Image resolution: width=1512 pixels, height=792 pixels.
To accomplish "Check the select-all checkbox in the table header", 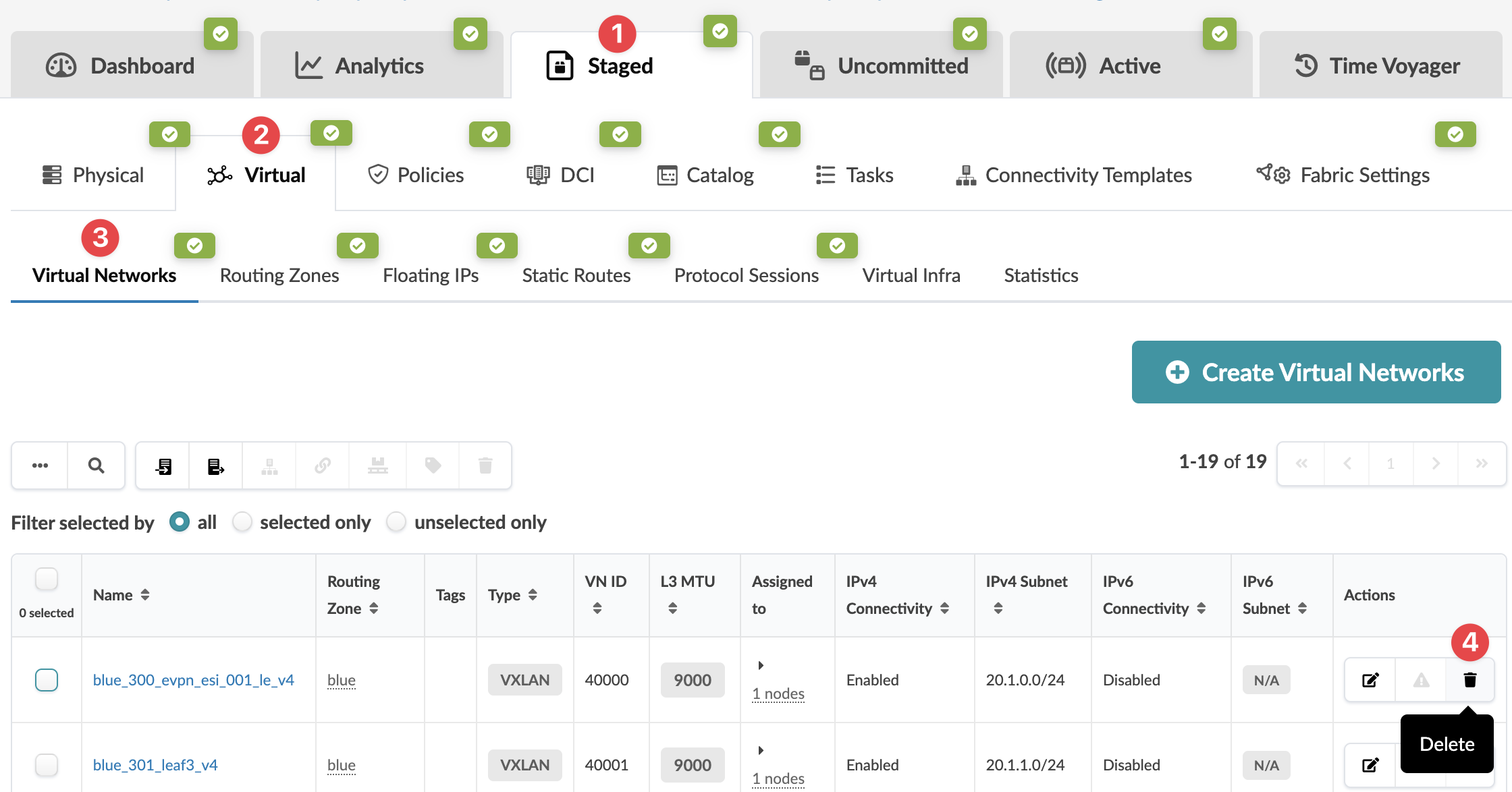I will pyautogui.click(x=46, y=579).
